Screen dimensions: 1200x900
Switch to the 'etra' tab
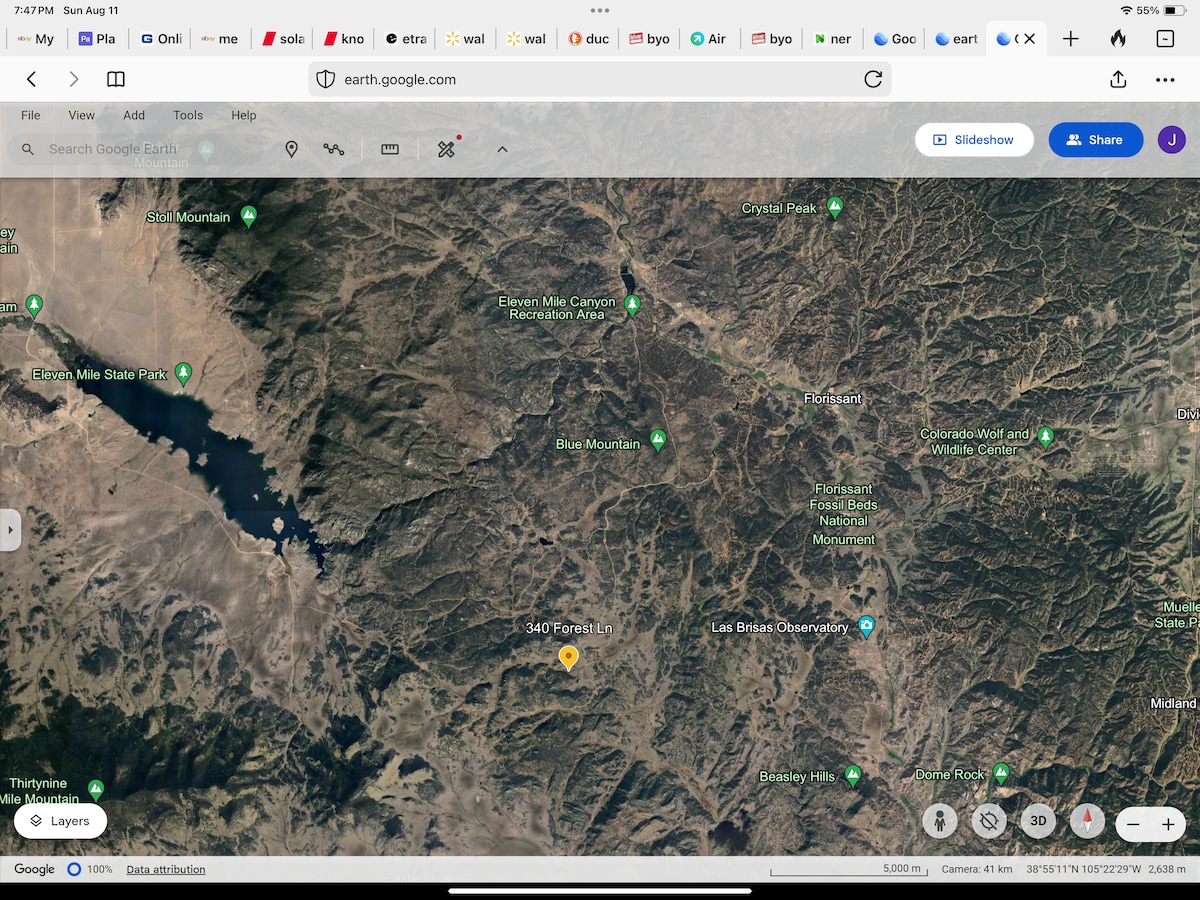405,39
